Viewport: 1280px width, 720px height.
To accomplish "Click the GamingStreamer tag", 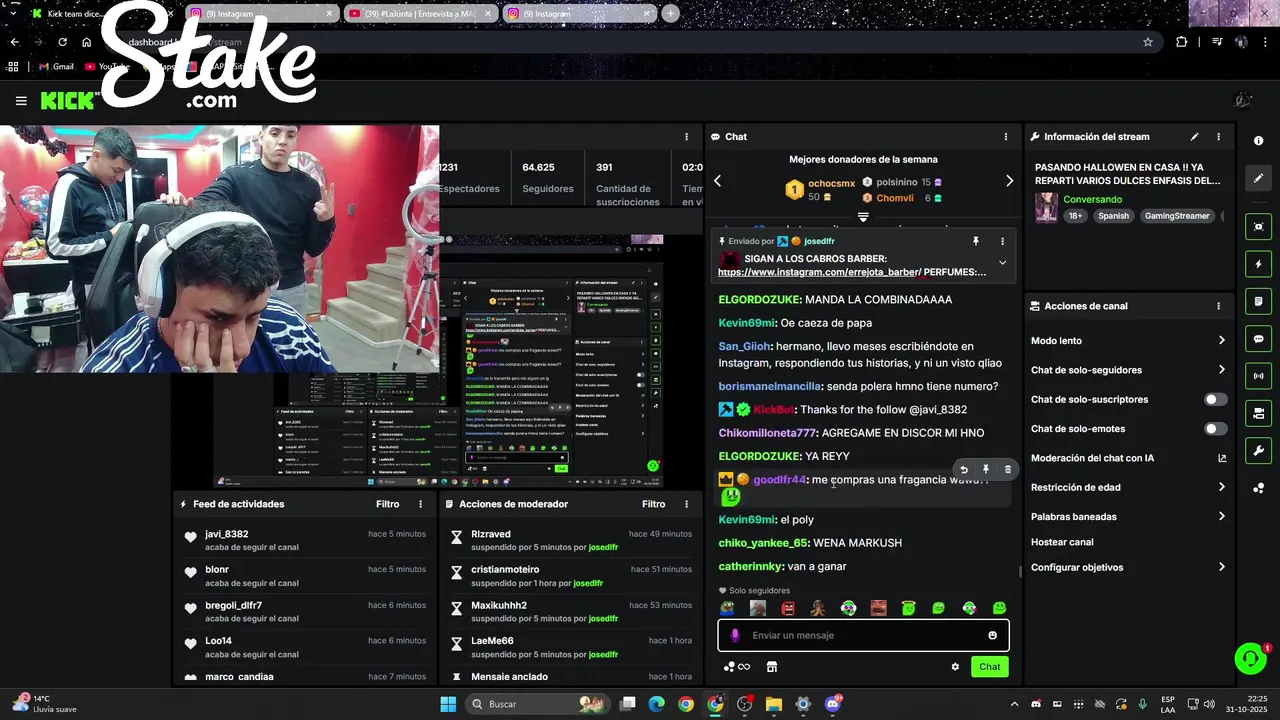I will coord(1177,216).
